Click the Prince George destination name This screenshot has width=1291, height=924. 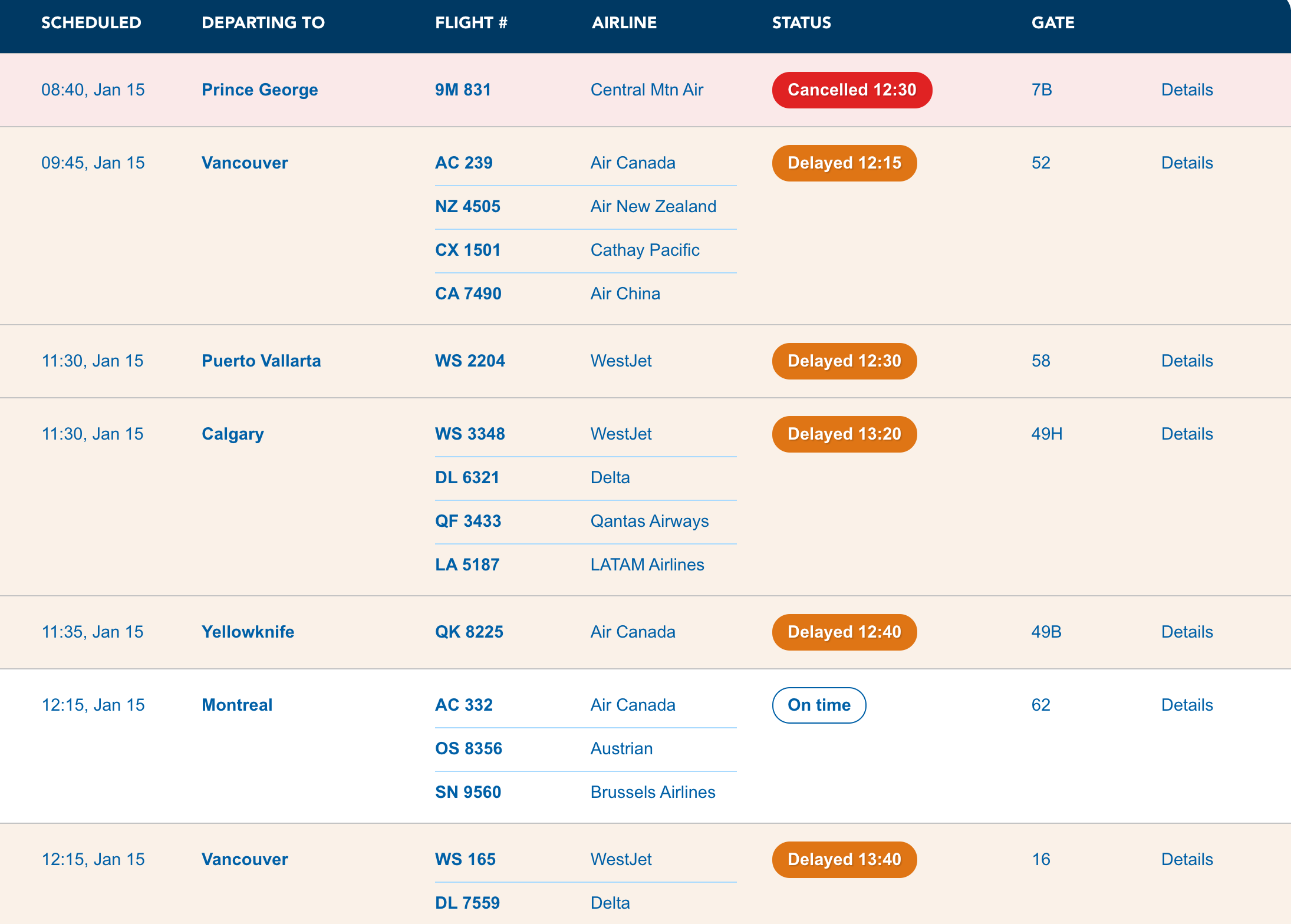(x=259, y=90)
